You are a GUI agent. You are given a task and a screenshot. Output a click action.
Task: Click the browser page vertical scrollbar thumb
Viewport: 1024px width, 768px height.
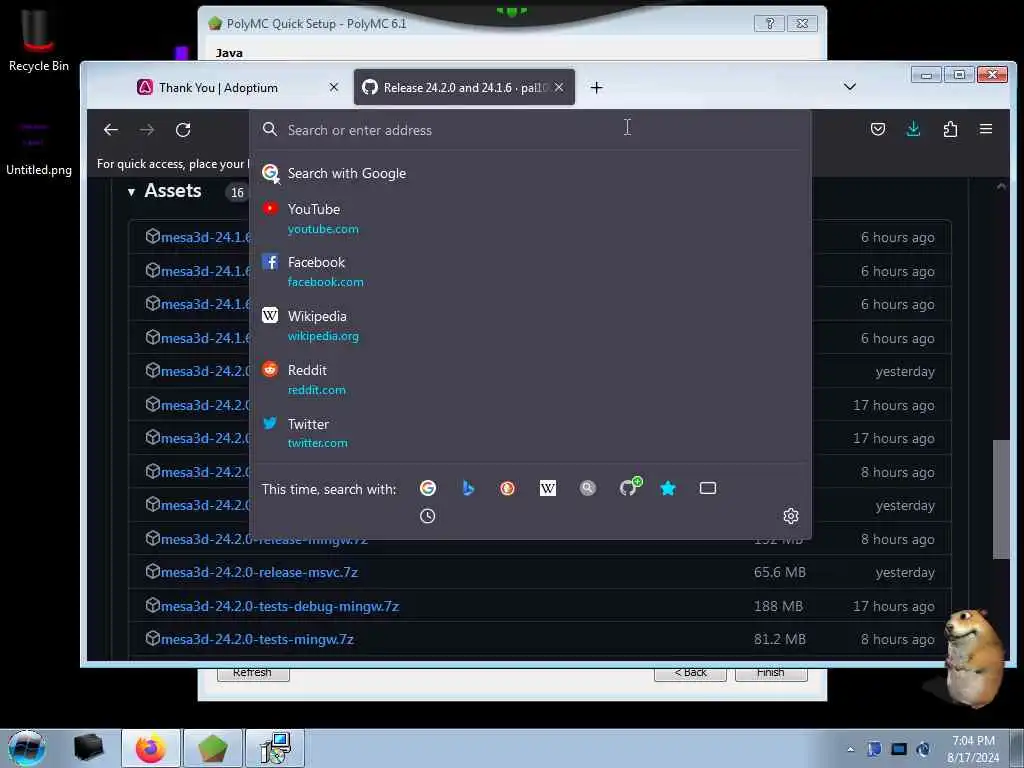click(1001, 500)
